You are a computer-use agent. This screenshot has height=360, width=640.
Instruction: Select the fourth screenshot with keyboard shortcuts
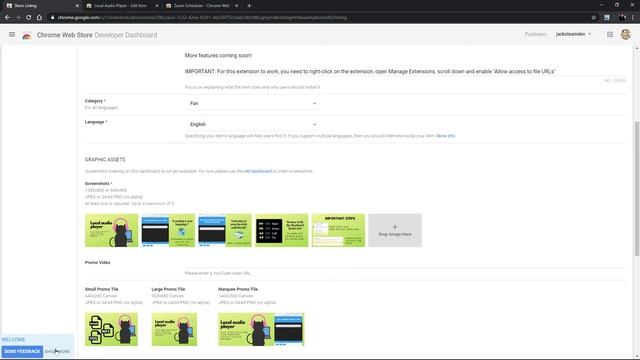point(282,230)
